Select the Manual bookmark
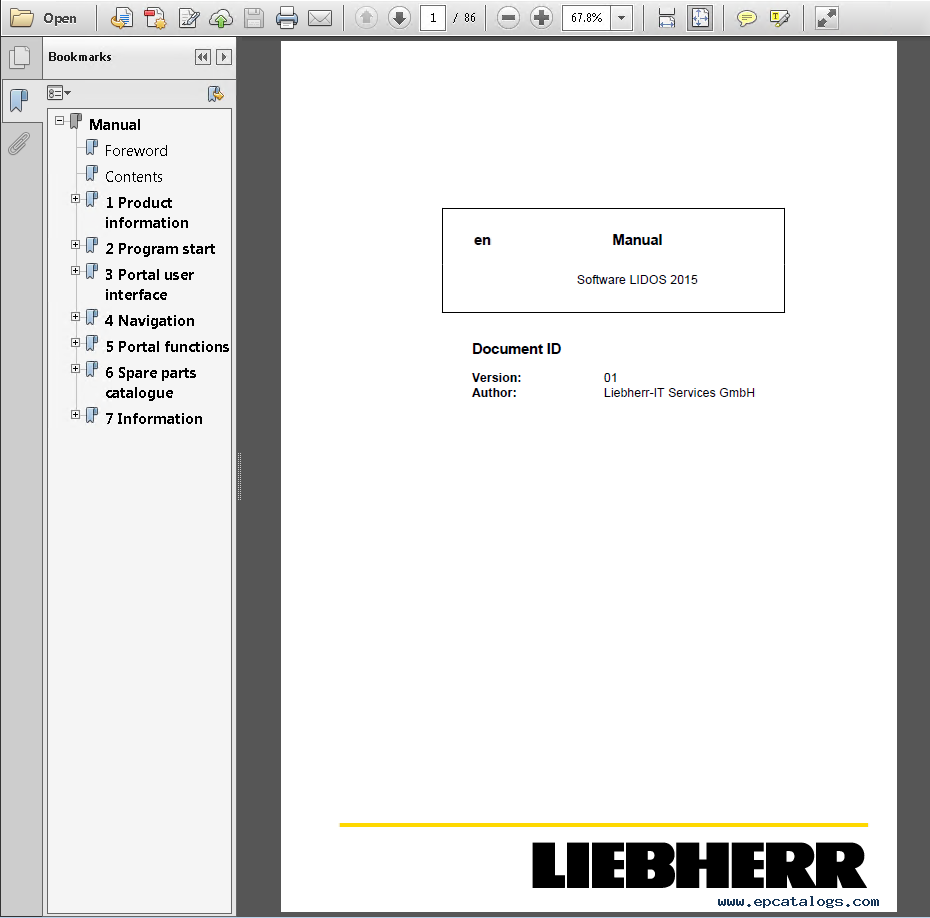930x918 pixels. (x=114, y=125)
